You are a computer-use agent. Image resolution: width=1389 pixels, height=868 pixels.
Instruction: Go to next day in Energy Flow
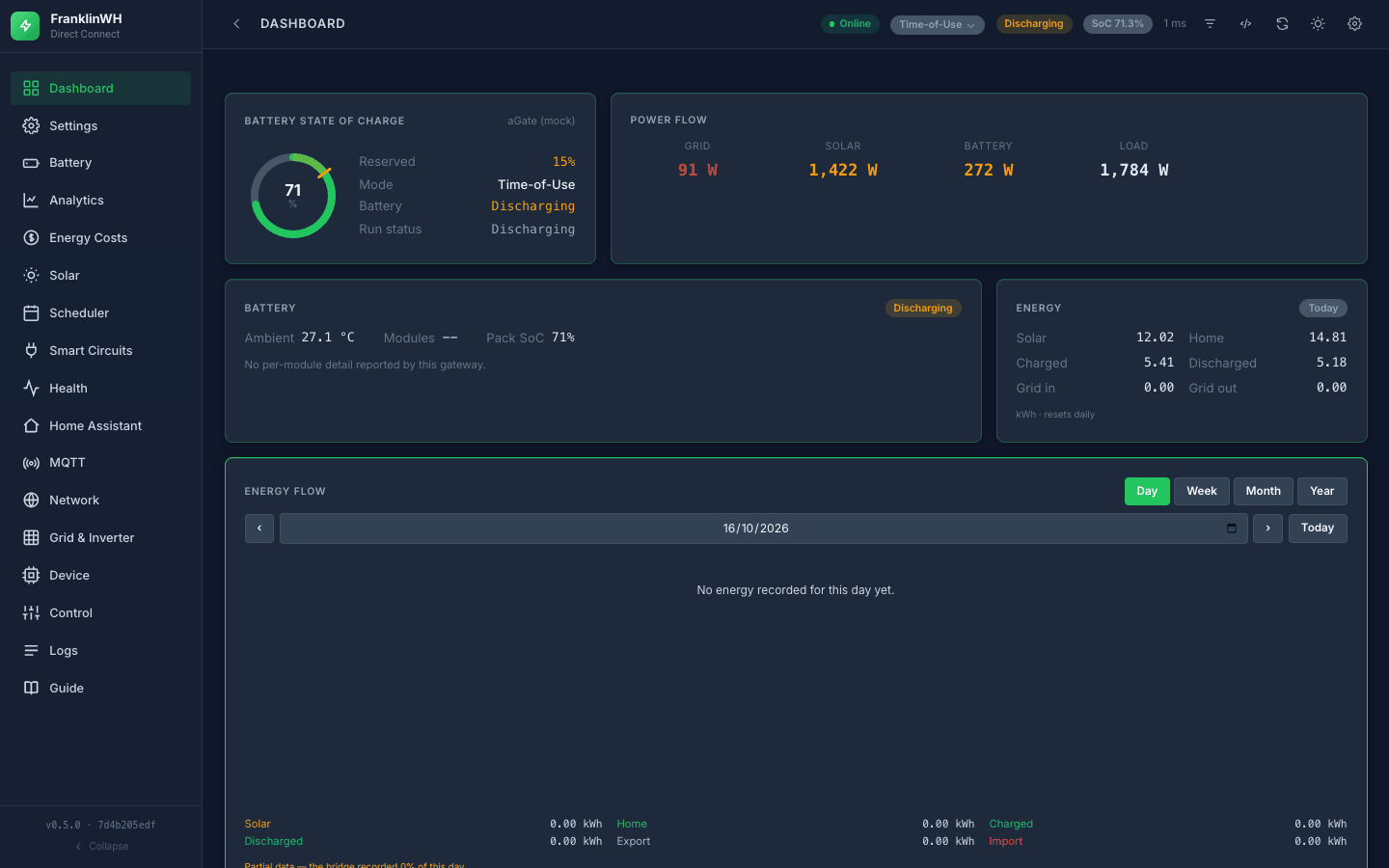[1267, 529]
